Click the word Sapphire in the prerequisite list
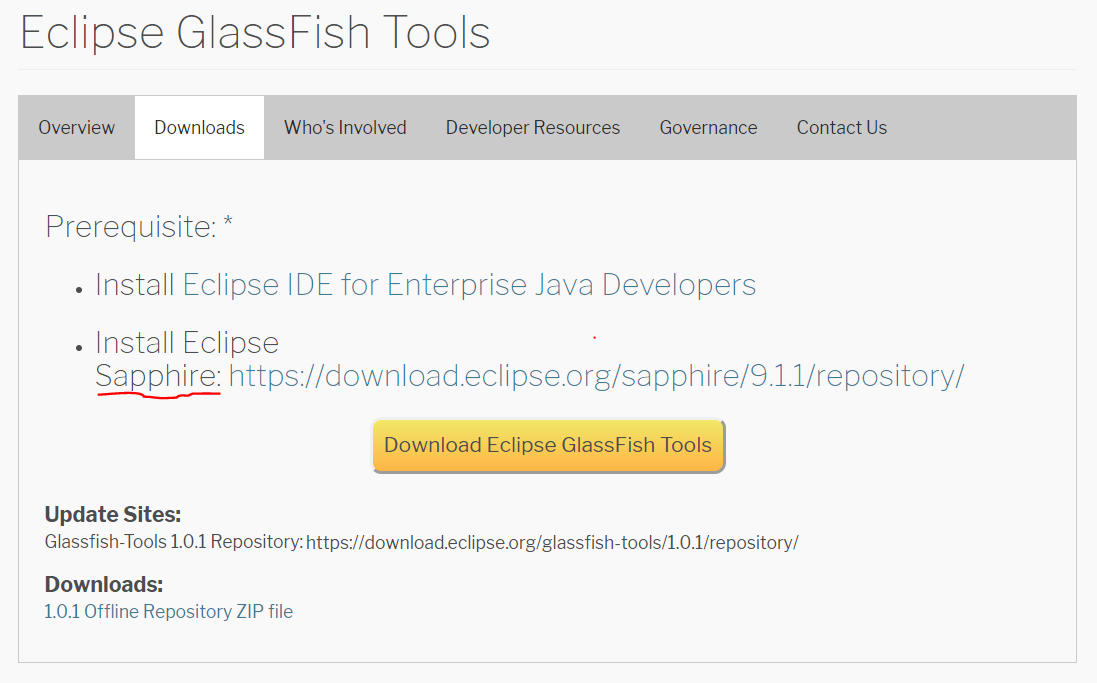Screen dimensions: 1097x683 pyautogui.click(x=158, y=376)
